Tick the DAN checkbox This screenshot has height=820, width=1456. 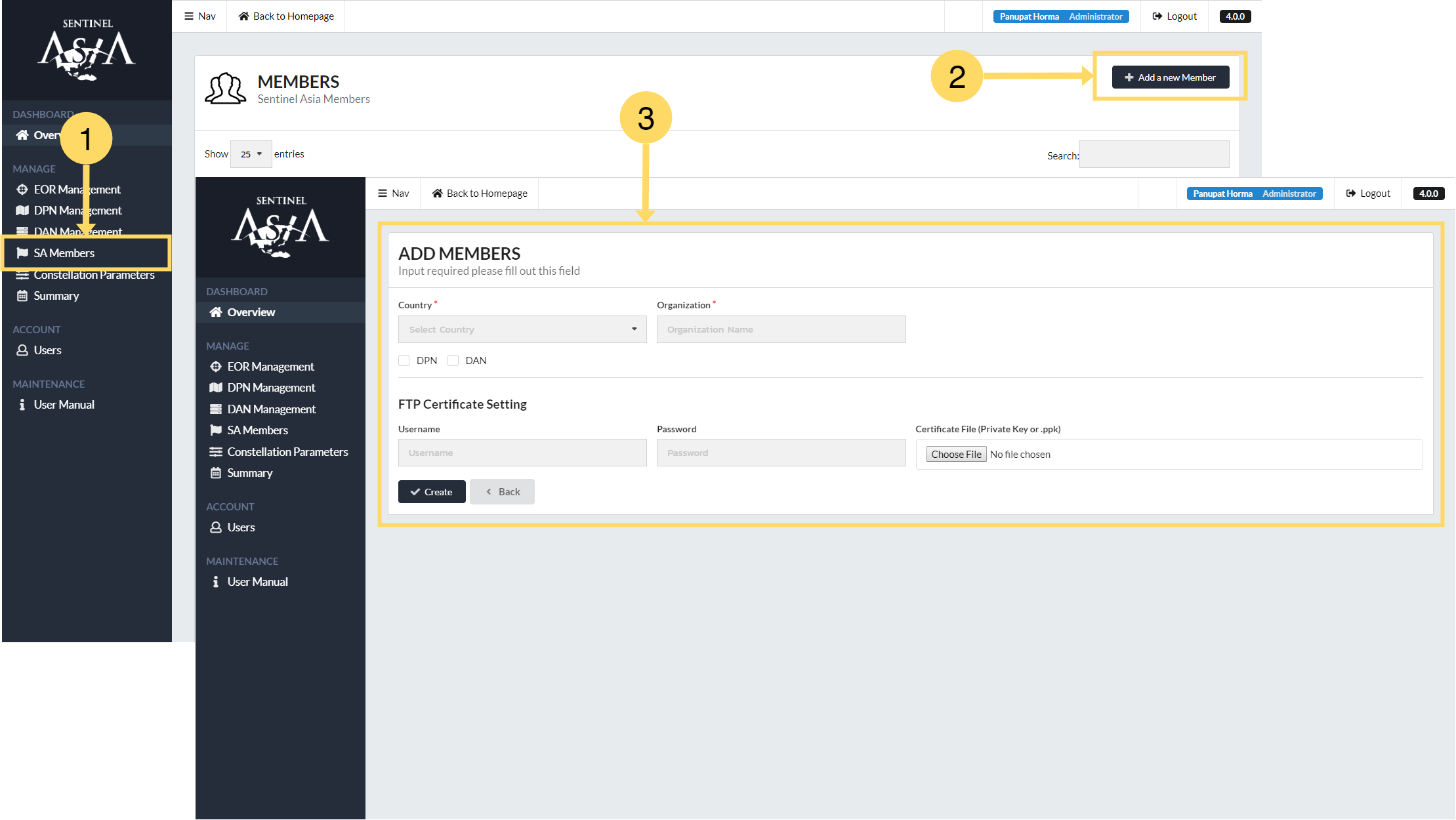pos(453,361)
